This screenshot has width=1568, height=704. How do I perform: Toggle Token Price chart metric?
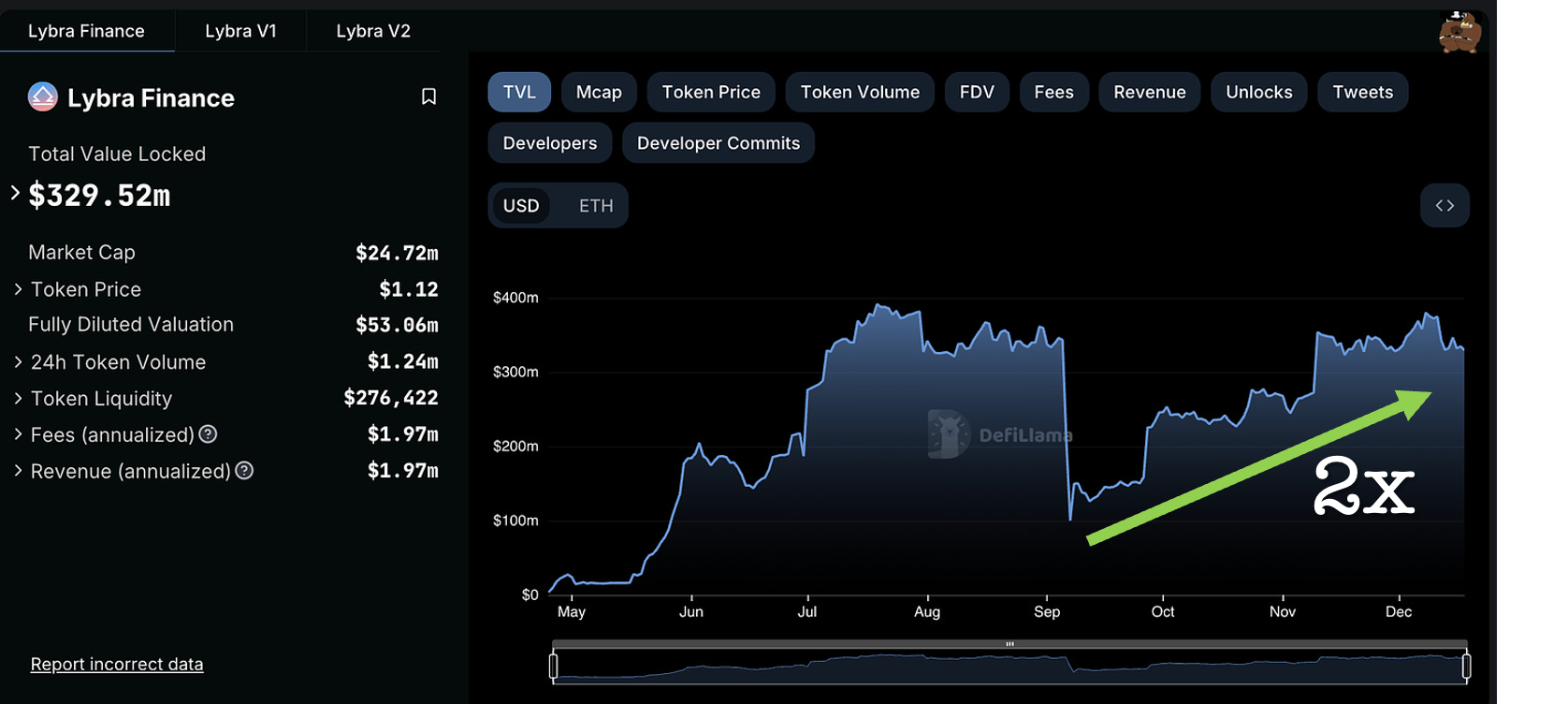pyautogui.click(x=711, y=92)
